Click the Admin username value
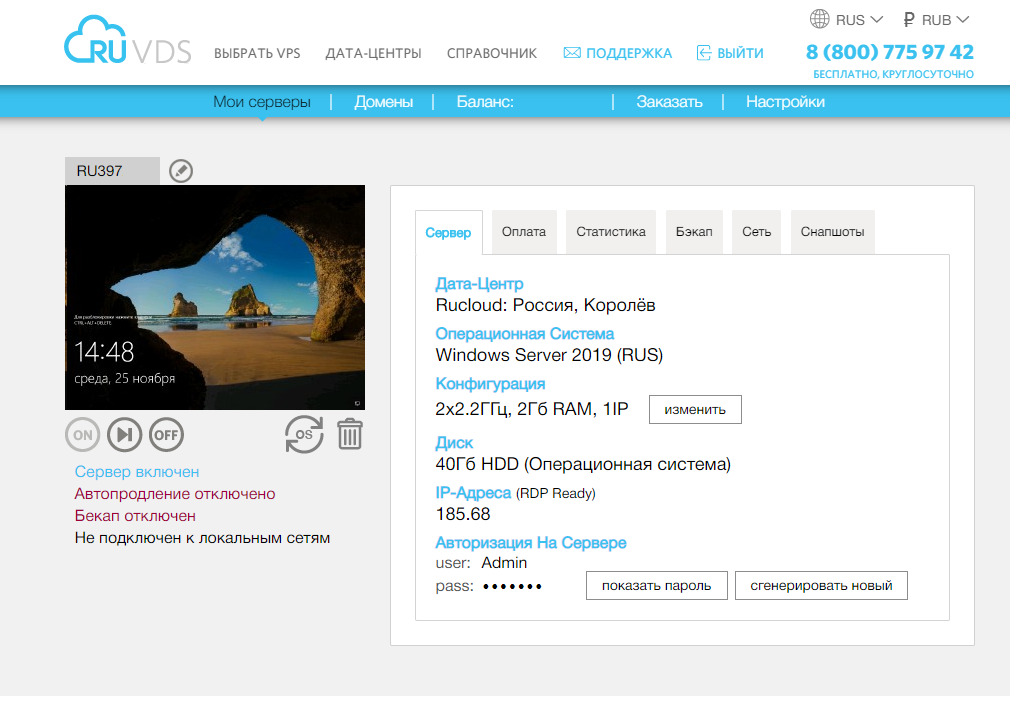1010x710 pixels. [x=504, y=562]
